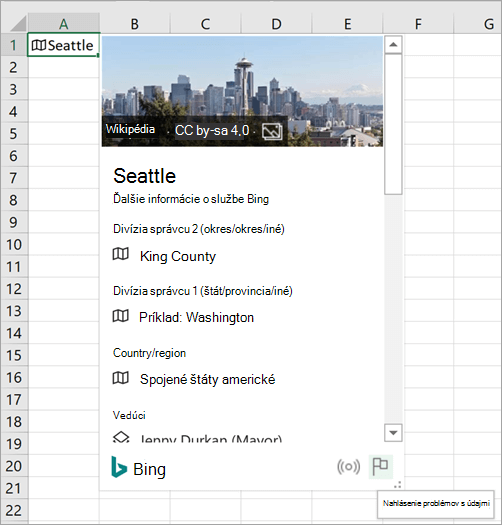Select row 12 header
This screenshot has width=502, height=525.
14,288
